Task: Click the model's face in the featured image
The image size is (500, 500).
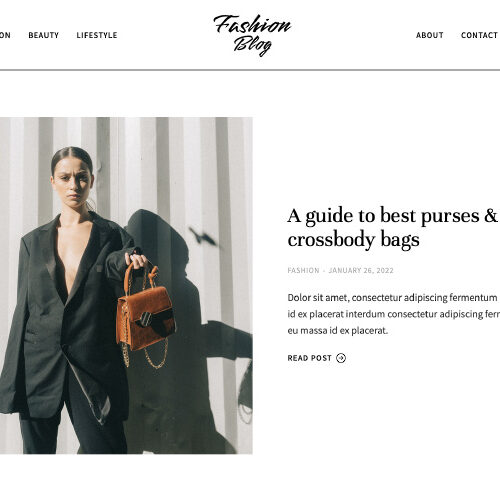Action: 73,183
